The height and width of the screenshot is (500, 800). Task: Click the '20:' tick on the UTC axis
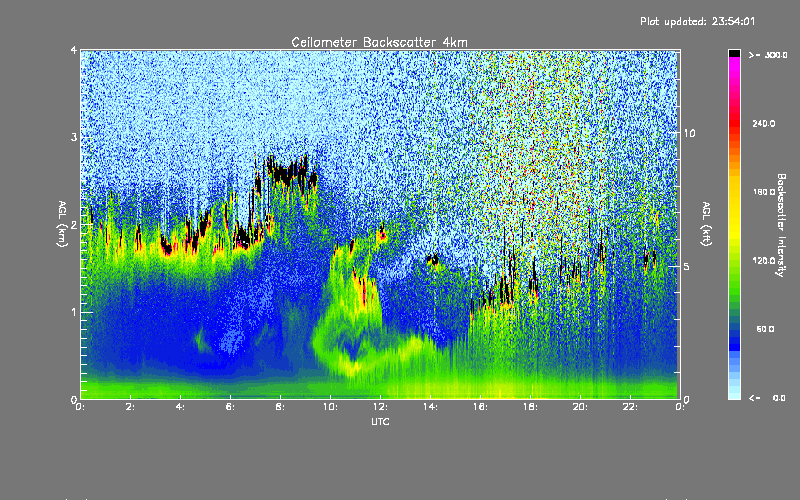tap(580, 407)
